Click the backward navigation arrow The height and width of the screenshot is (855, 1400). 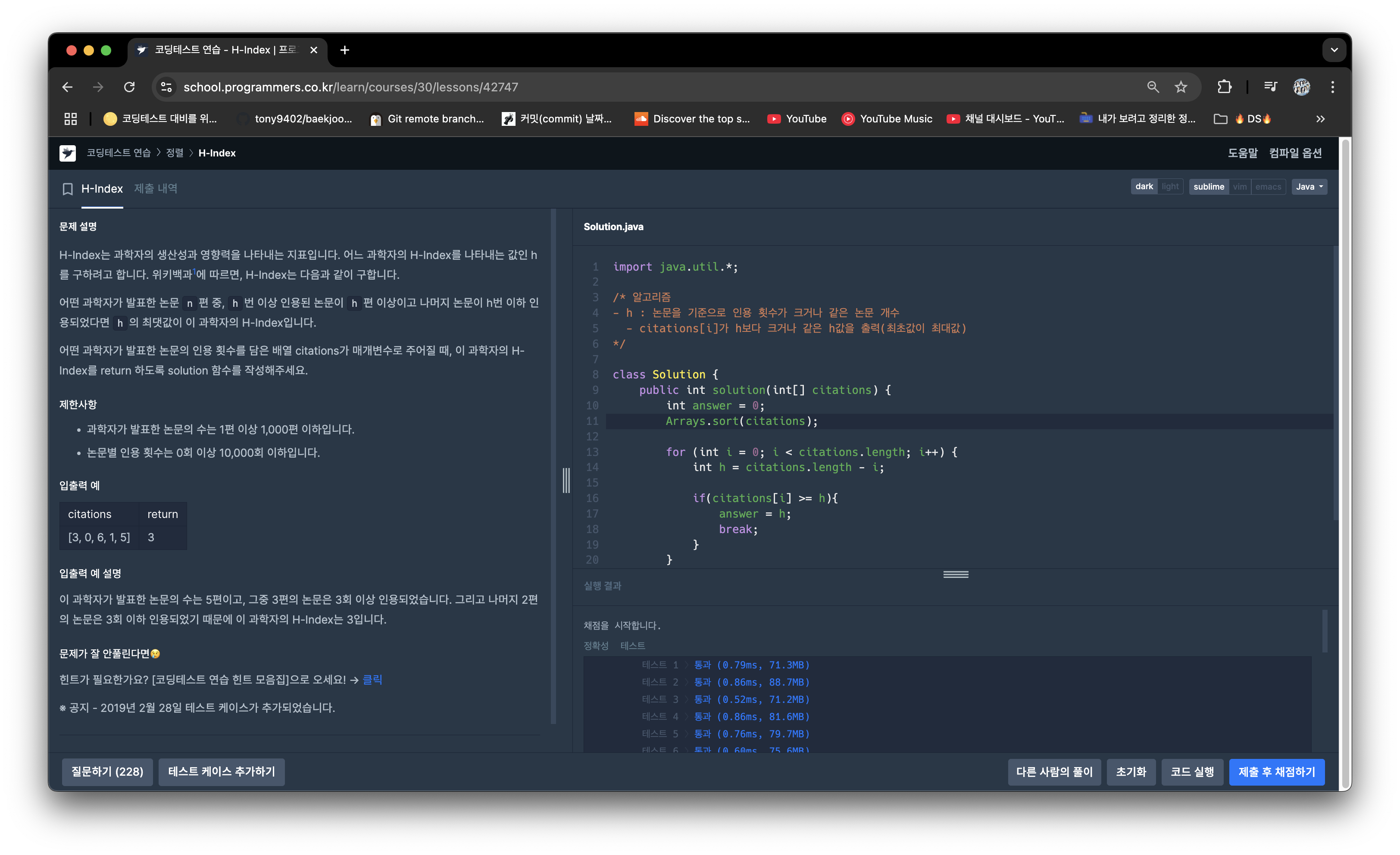pos(67,86)
